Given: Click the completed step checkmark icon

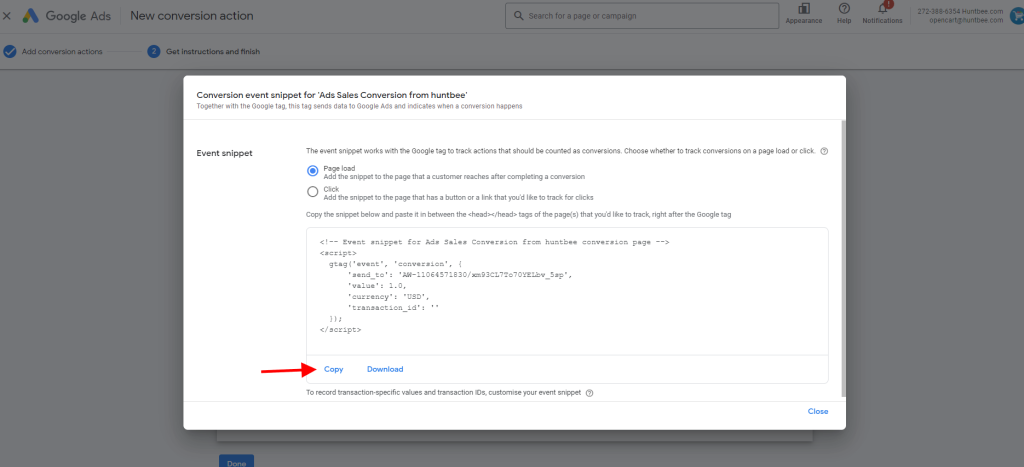Looking at the screenshot, I should pos(10,52).
